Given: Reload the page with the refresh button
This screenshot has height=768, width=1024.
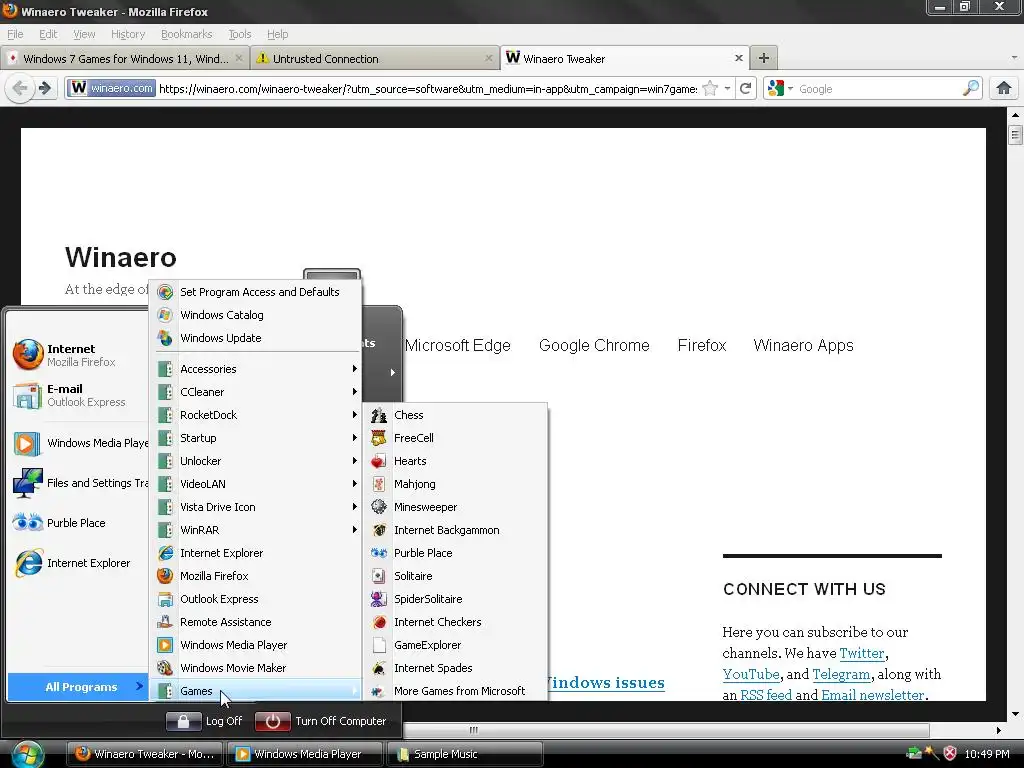Looking at the screenshot, I should coord(745,88).
